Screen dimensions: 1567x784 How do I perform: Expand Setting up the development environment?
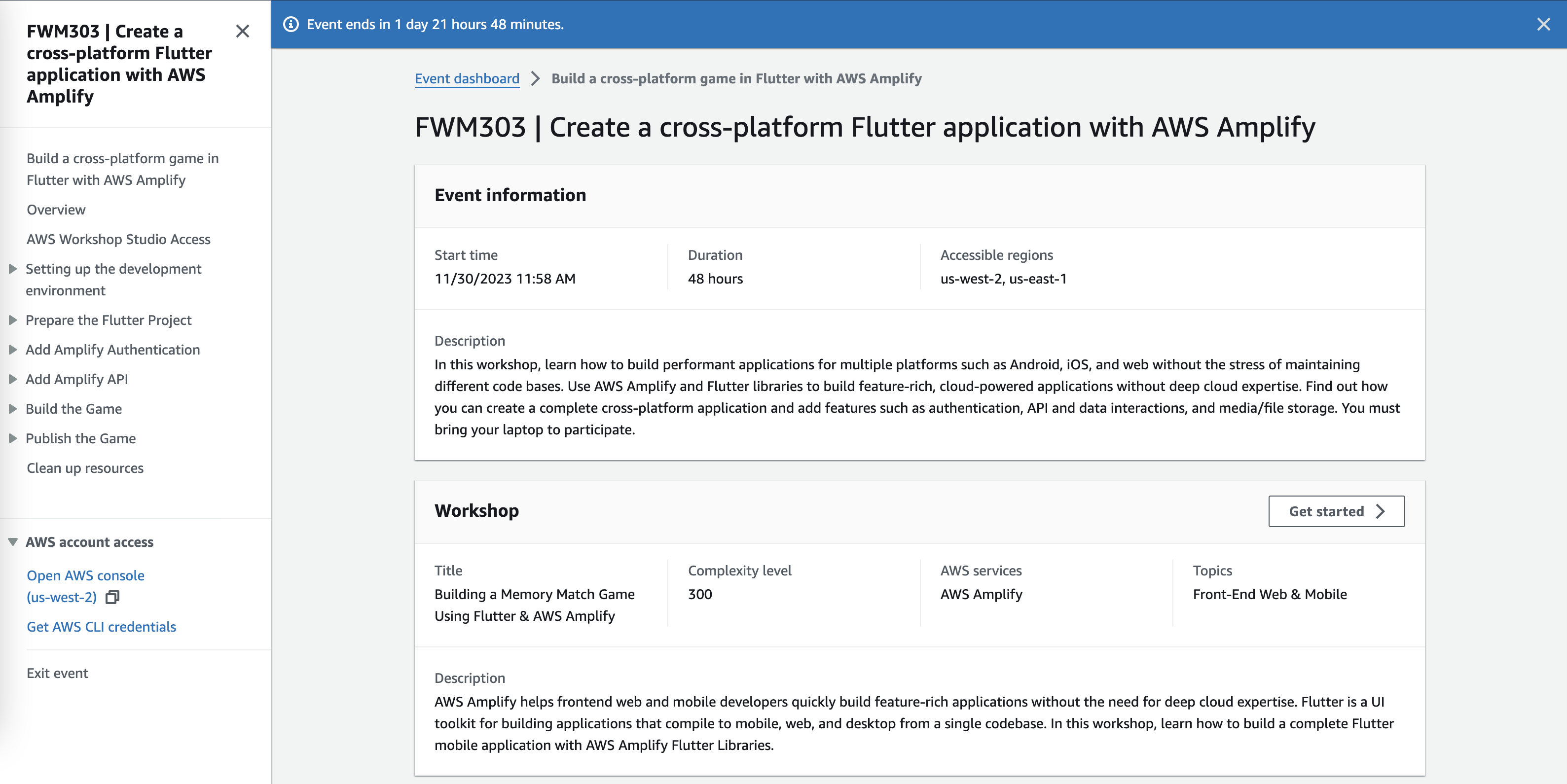[x=12, y=269]
